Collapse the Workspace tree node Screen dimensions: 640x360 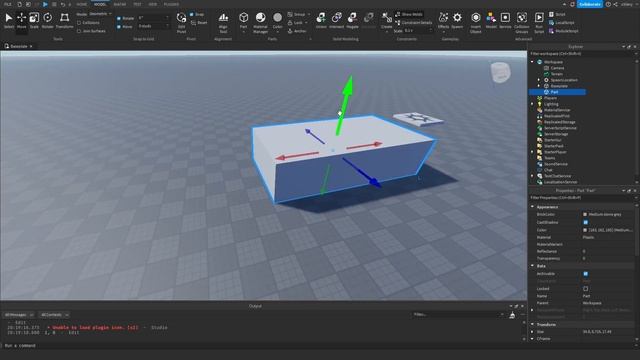pyautogui.click(x=532, y=62)
